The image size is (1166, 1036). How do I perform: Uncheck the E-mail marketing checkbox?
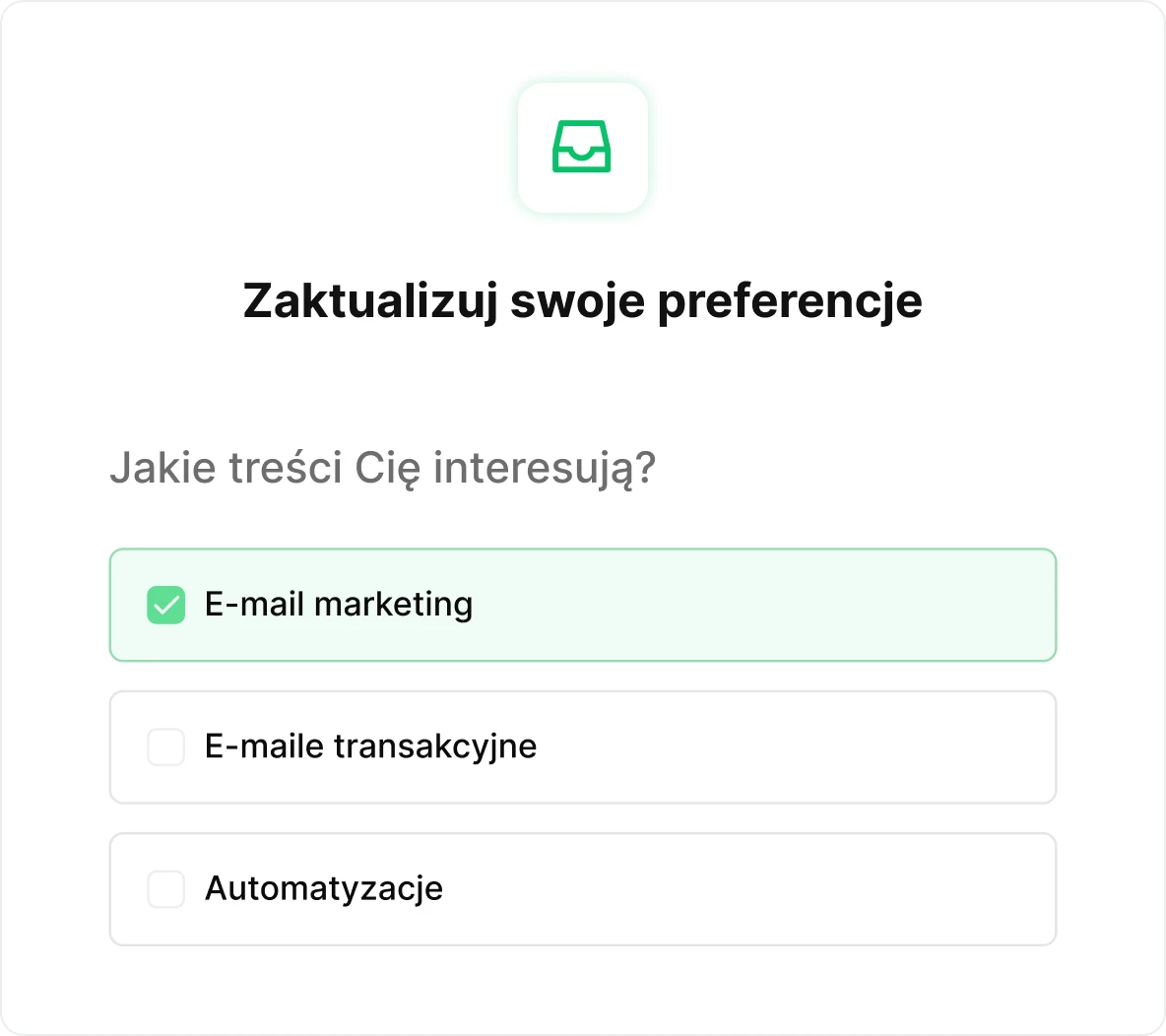click(165, 605)
